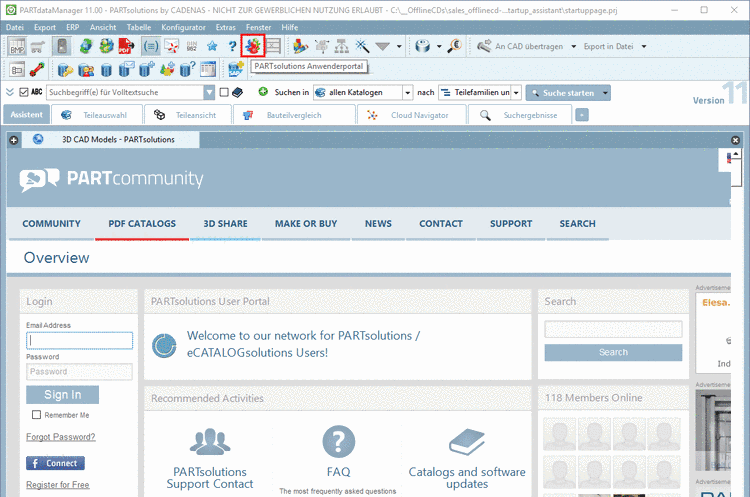750x497 pixels.
Task: Click the green refresh arrows globe icon
Action: point(86,46)
